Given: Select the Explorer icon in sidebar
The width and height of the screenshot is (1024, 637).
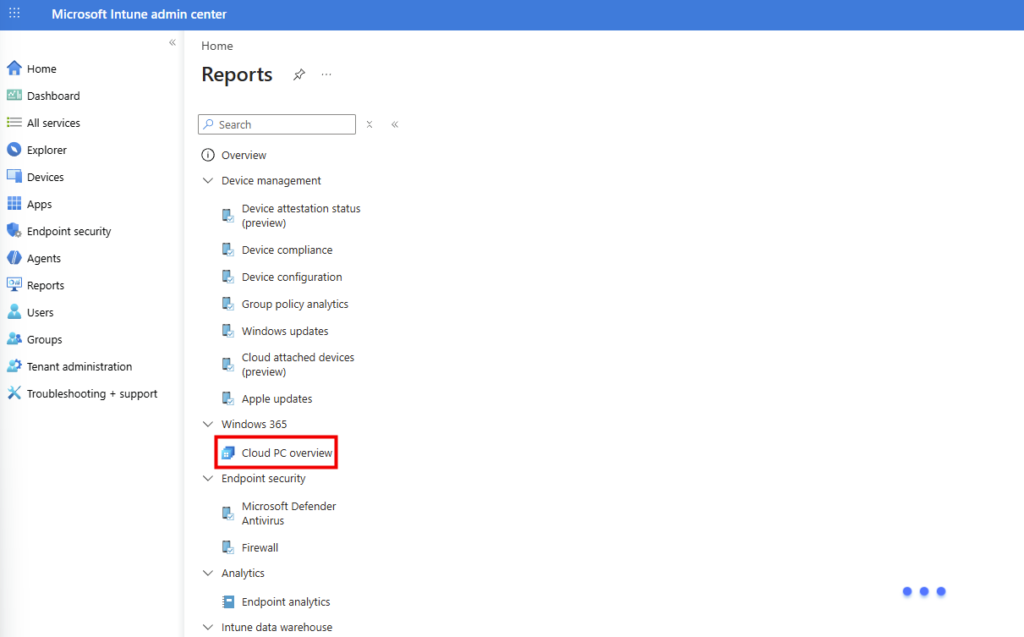Looking at the screenshot, I should point(14,150).
